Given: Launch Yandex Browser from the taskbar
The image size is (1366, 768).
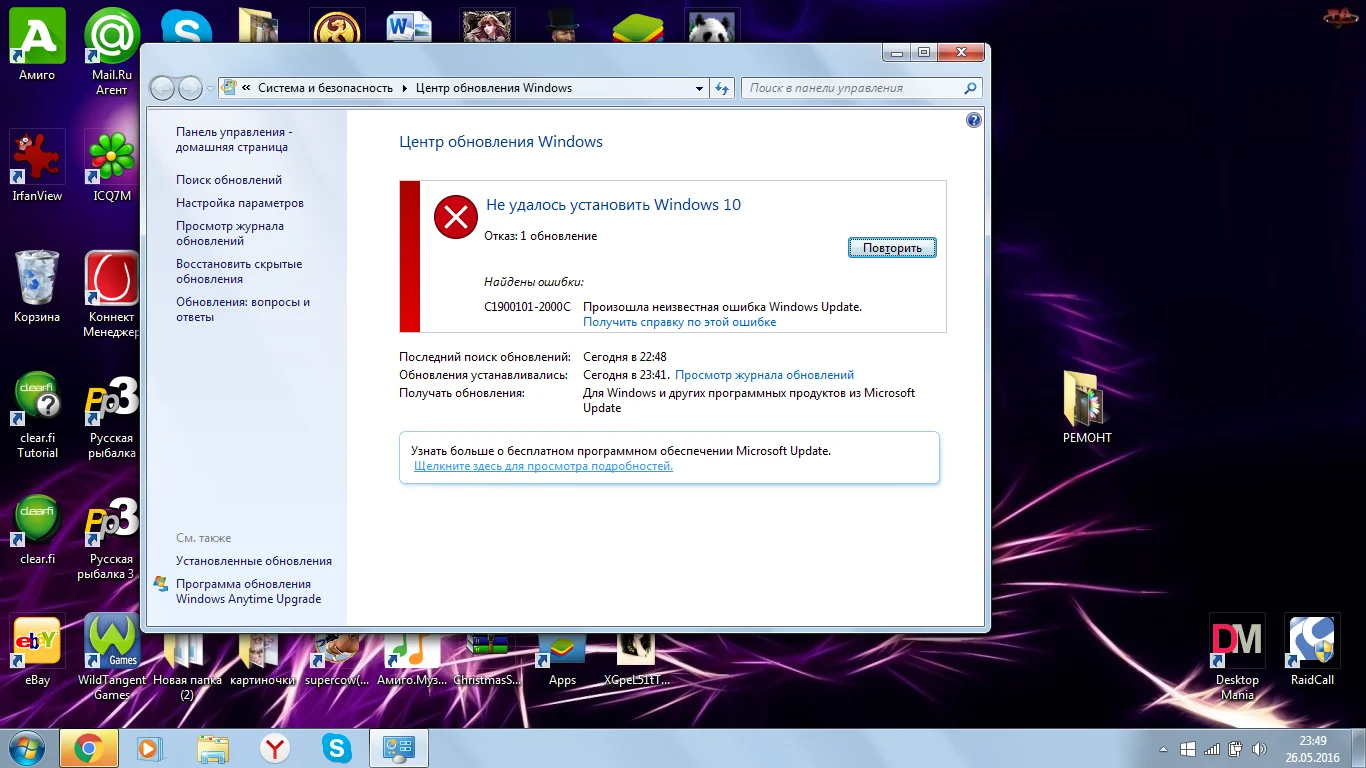Looking at the screenshot, I should point(275,748).
